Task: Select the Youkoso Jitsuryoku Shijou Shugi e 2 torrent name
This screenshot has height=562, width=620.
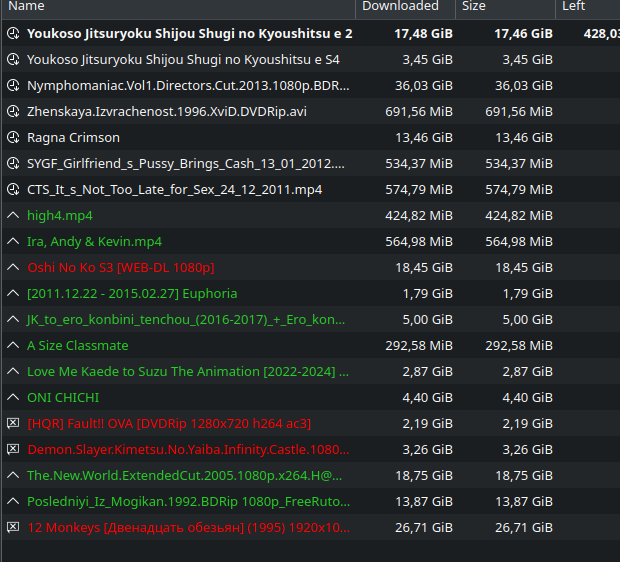Action: click(189, 34)
